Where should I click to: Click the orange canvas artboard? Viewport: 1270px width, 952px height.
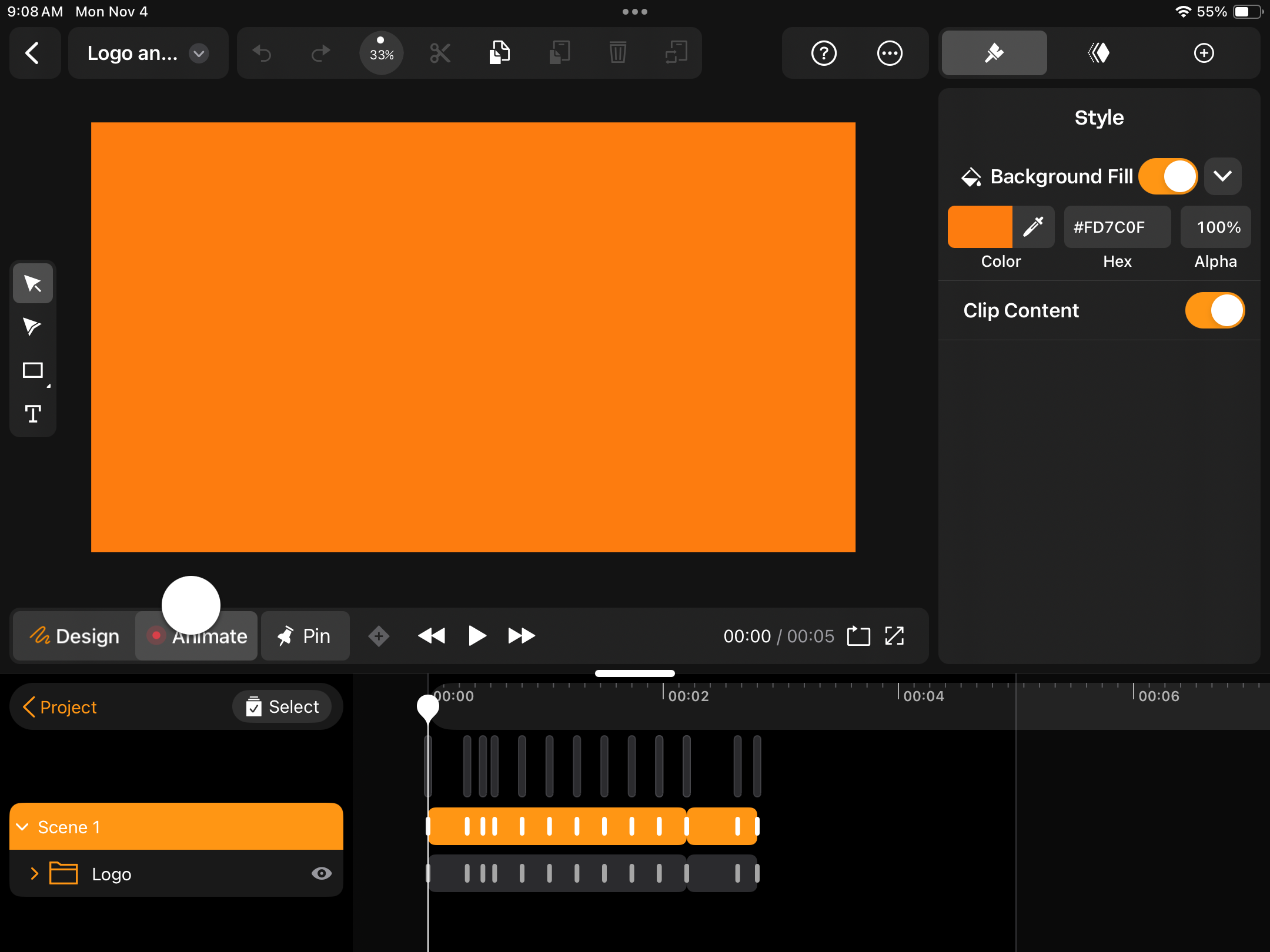[473, 337]
